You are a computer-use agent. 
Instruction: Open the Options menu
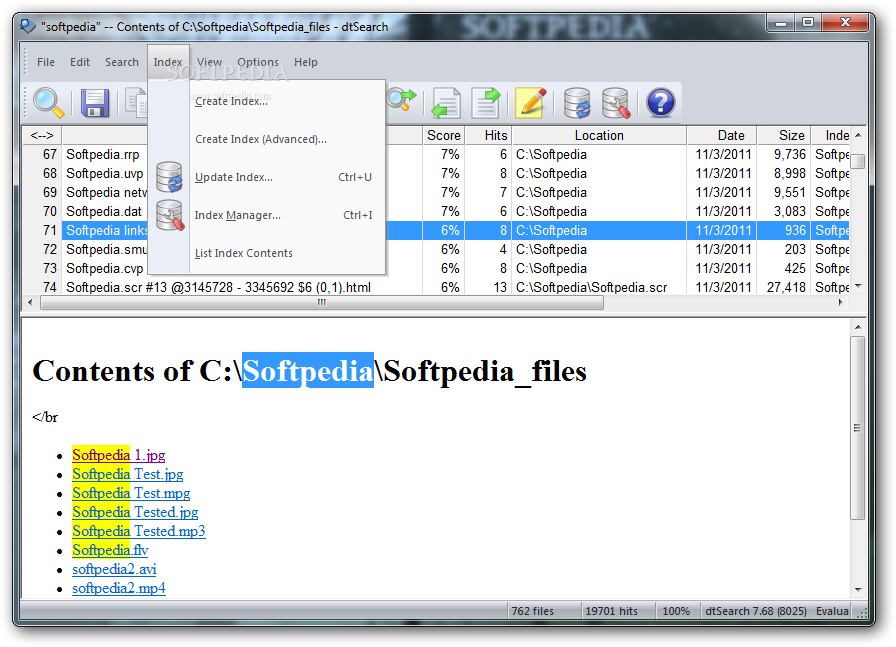[258, 62]
